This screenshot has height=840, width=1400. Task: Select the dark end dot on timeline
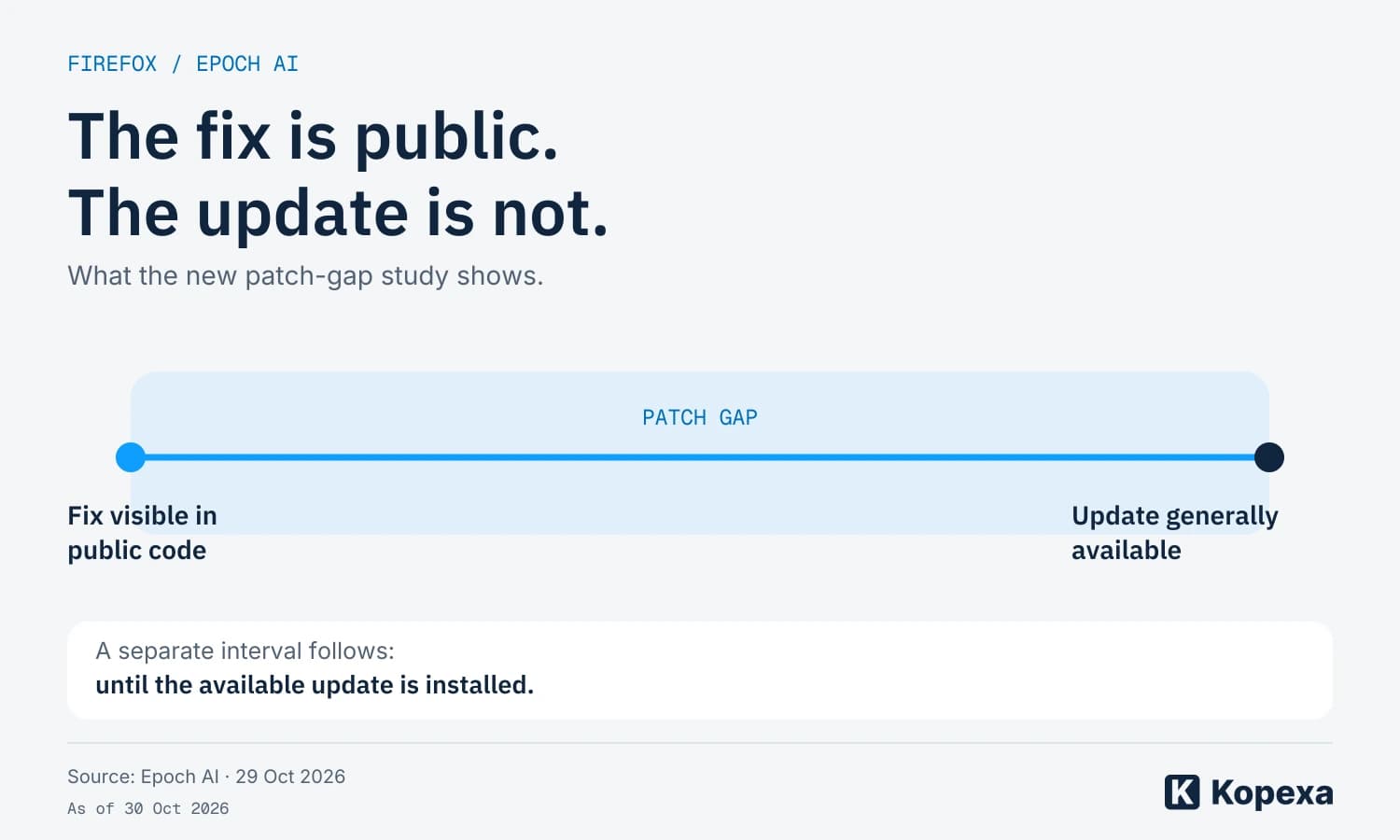coord(1269,457)
